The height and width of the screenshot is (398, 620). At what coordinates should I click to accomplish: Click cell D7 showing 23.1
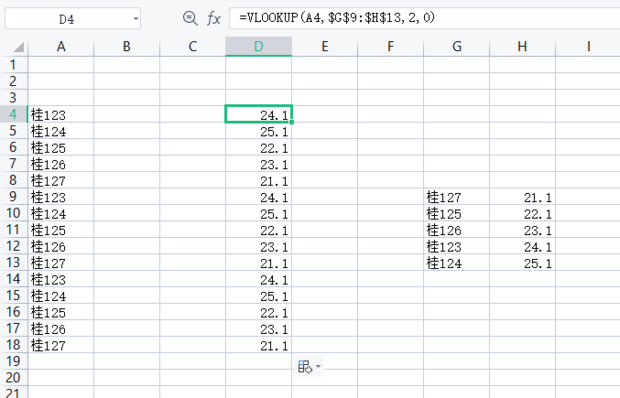click(x=259, y=164)
